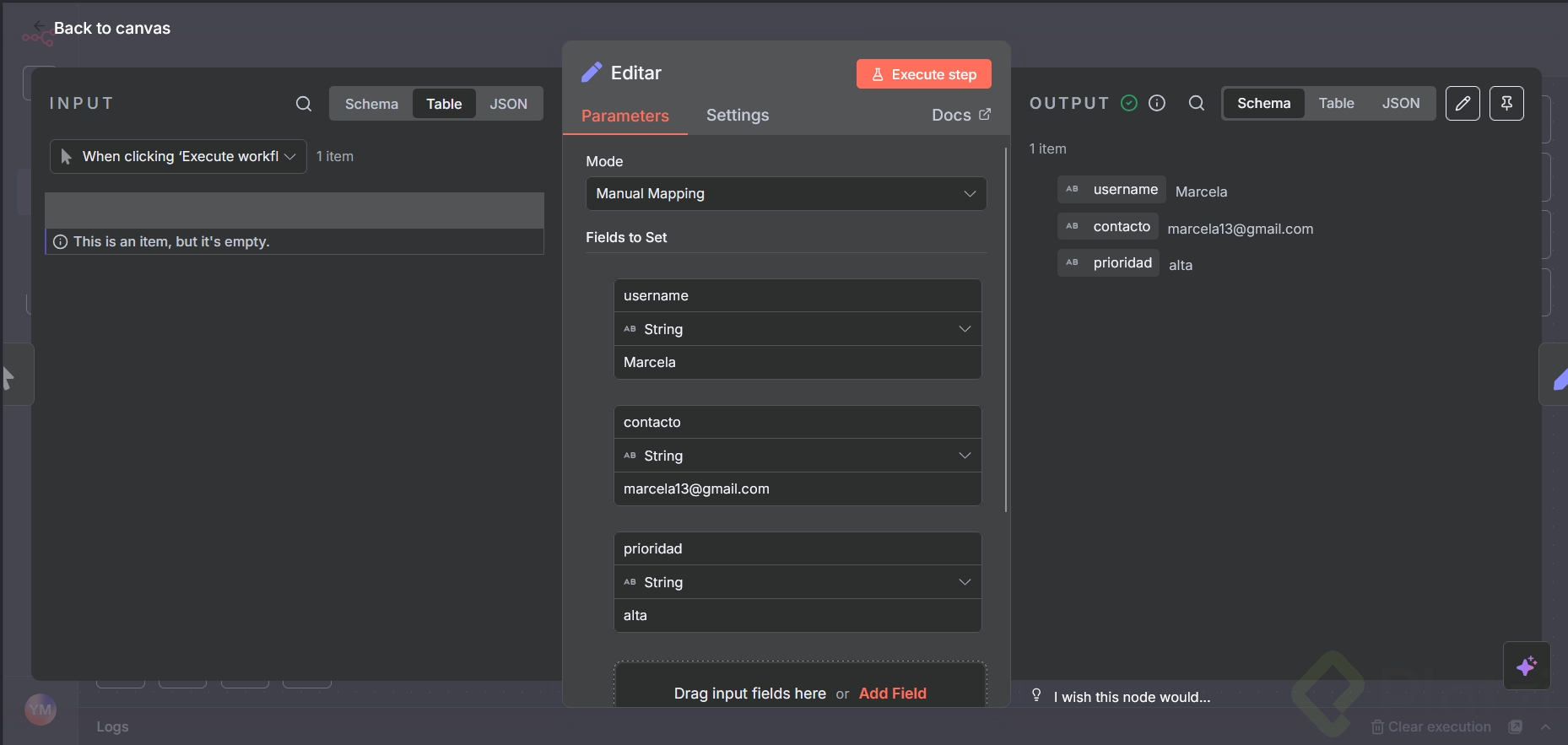1568x745 pixels.
Task: Click the username field name input
Action: [798, 295]
